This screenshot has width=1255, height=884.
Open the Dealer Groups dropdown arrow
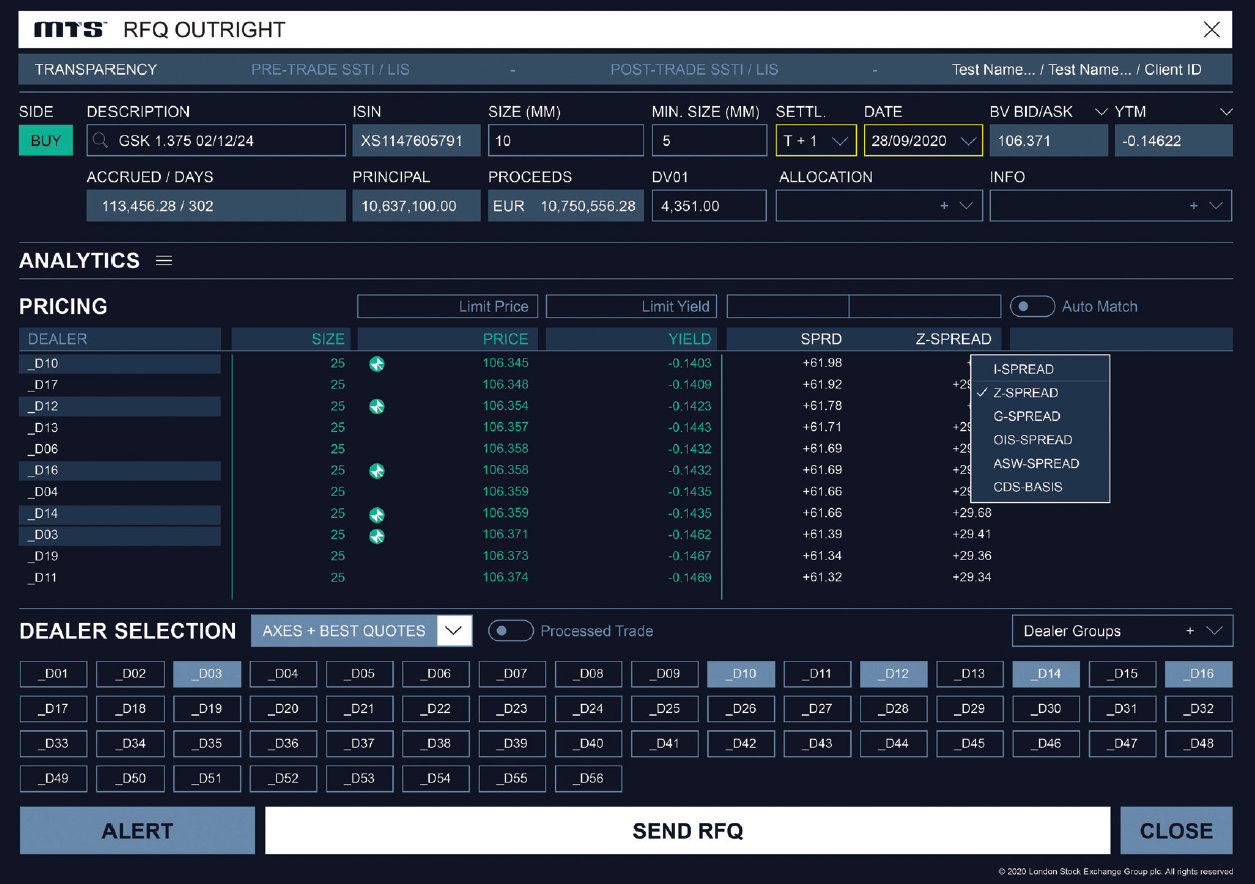(1214, 632)
